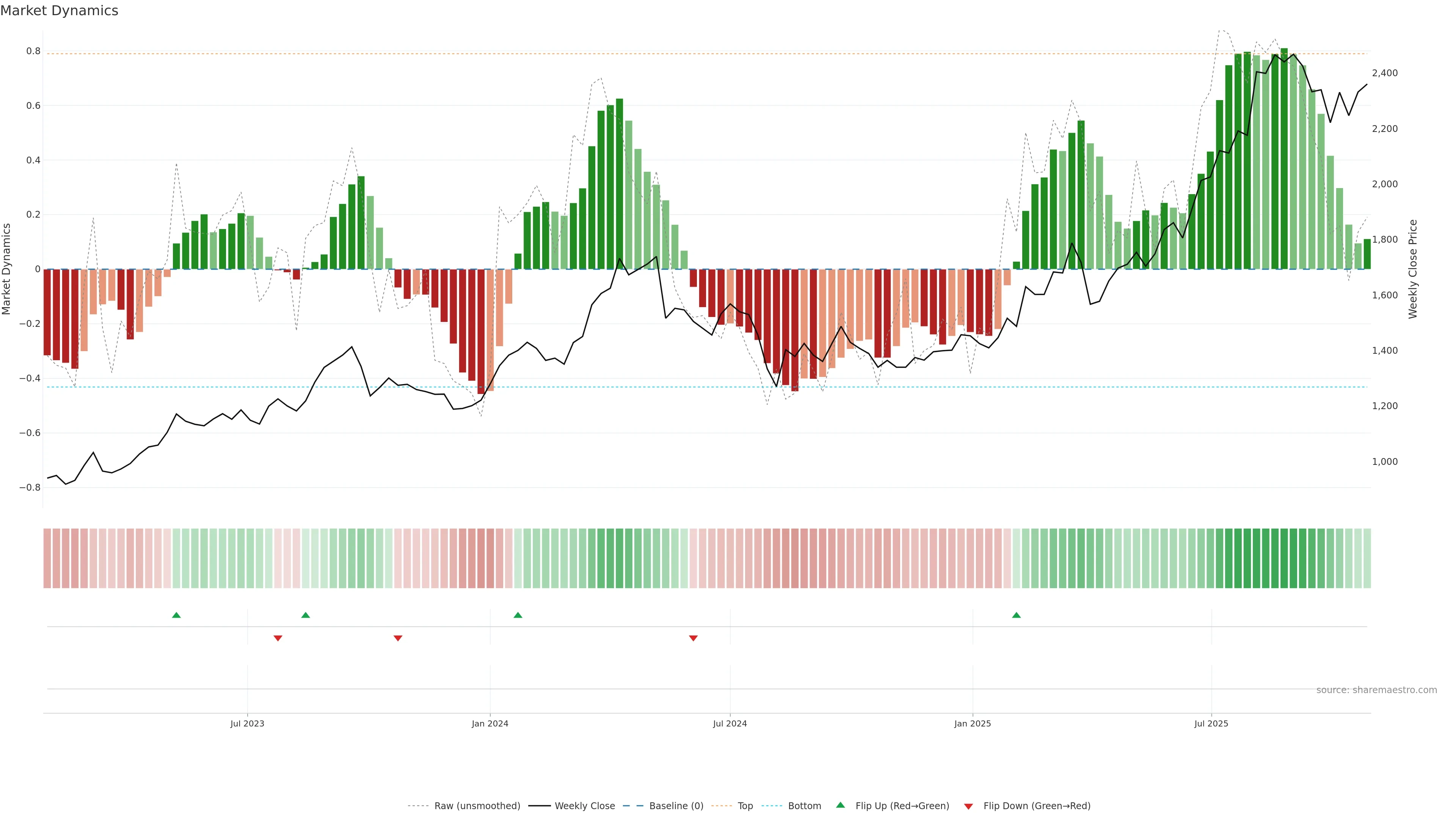
Task: Click the darkest green heatmap cell strip
Action: pyautogui.click(x=1284, y=558)
